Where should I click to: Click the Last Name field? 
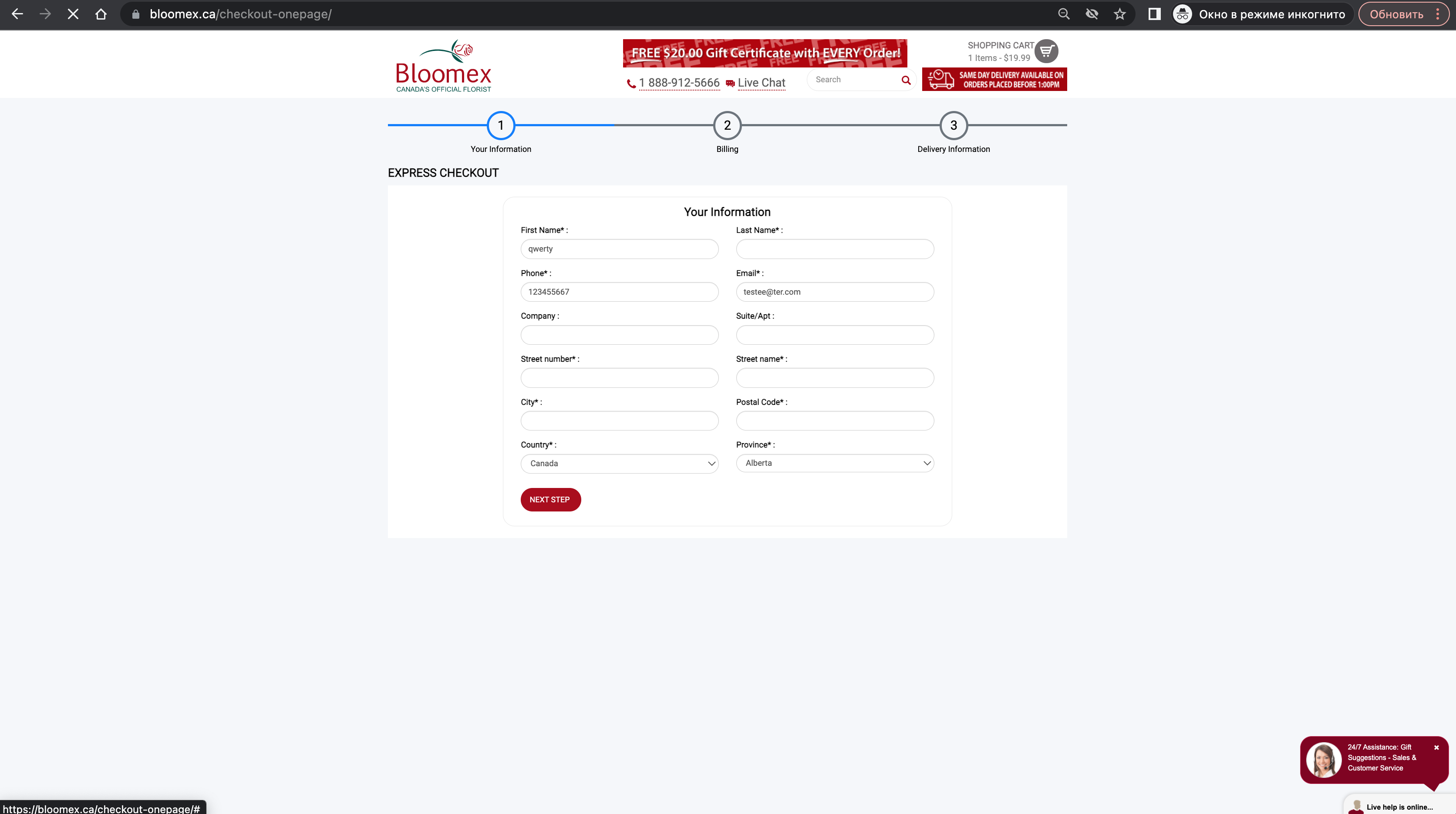pos(835,249)
